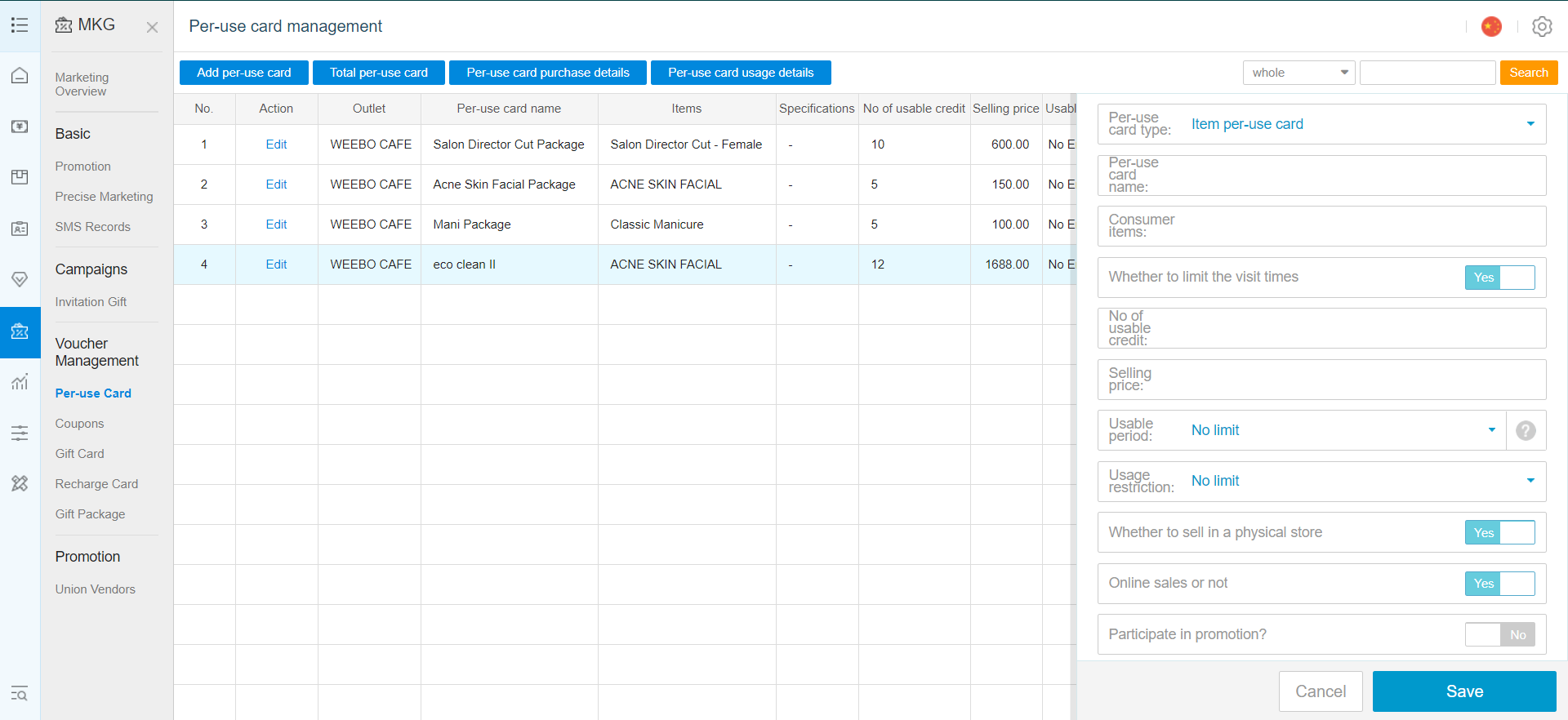Open the menu search icon at rail bottom

tap(20, 694)
